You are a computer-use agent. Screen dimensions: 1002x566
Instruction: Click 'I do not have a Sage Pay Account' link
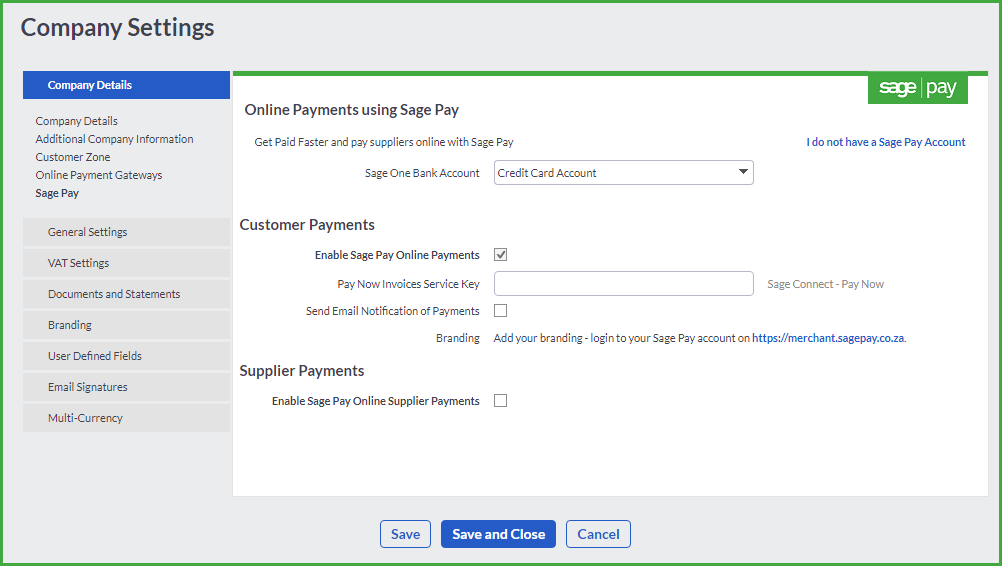click(x=886, y=142)
